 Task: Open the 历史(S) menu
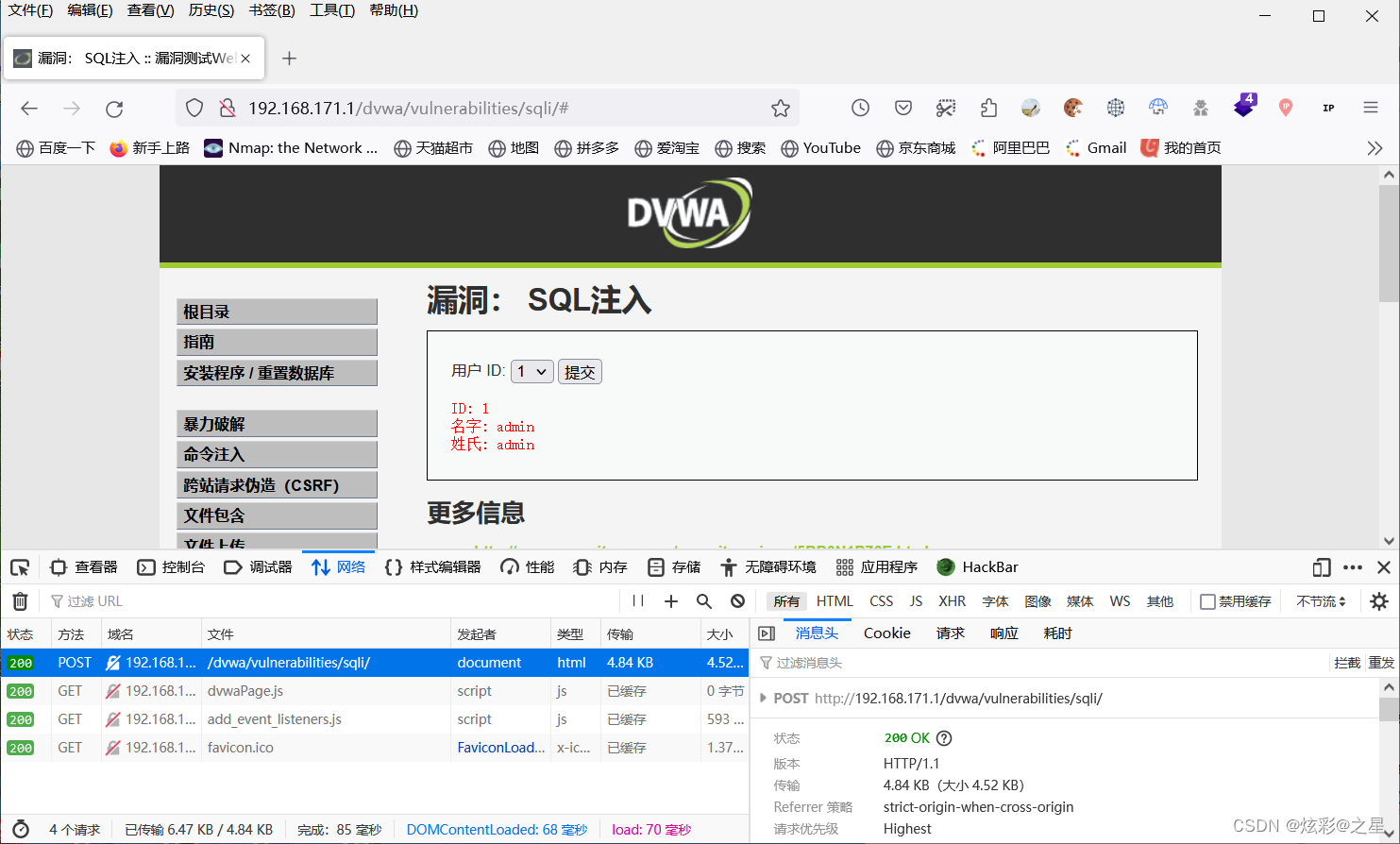[211, 10]
